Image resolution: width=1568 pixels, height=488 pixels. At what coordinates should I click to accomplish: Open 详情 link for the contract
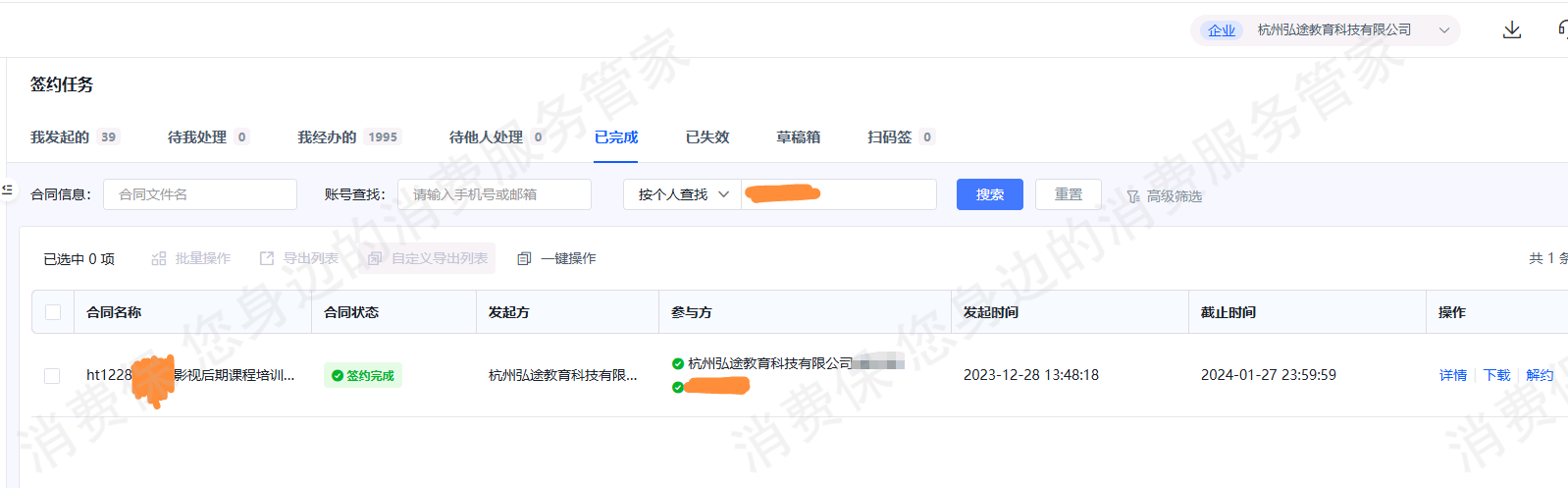point(1452,375)
